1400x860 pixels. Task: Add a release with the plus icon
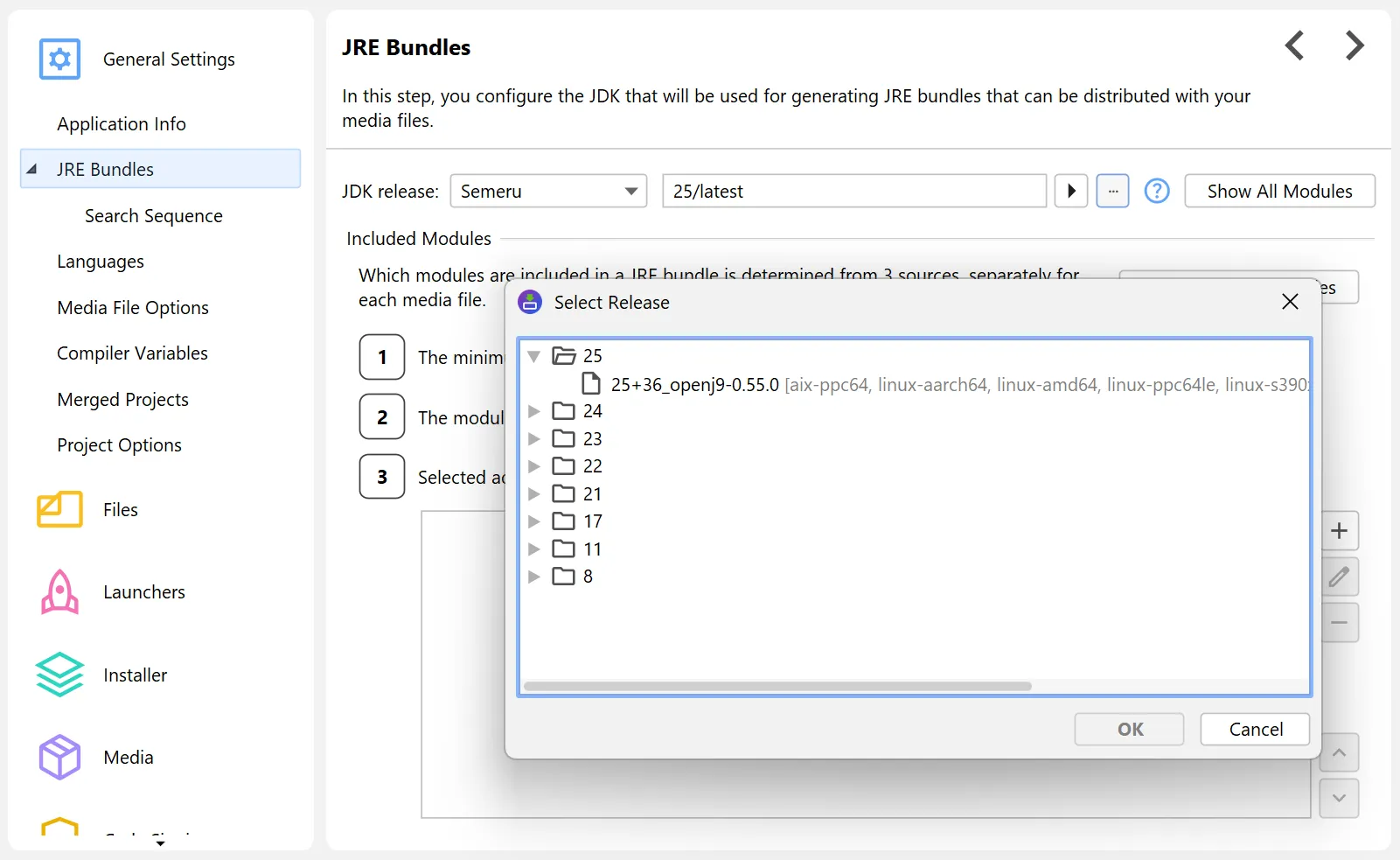pos(1339,531)
